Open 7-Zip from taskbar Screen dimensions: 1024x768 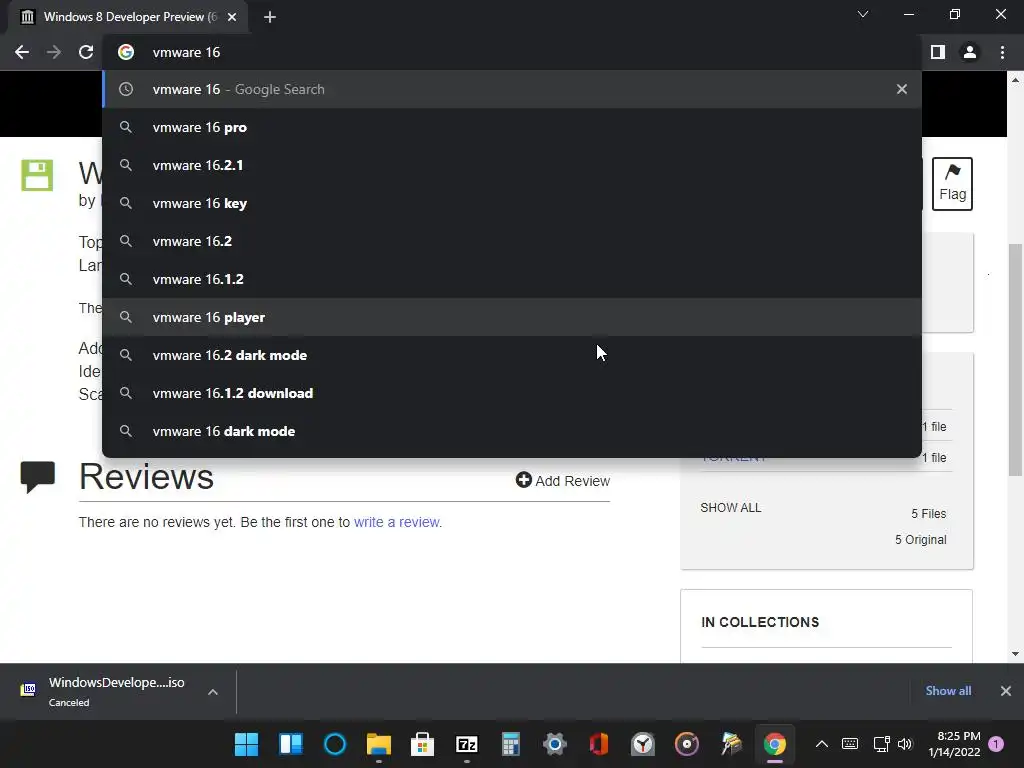467,744
